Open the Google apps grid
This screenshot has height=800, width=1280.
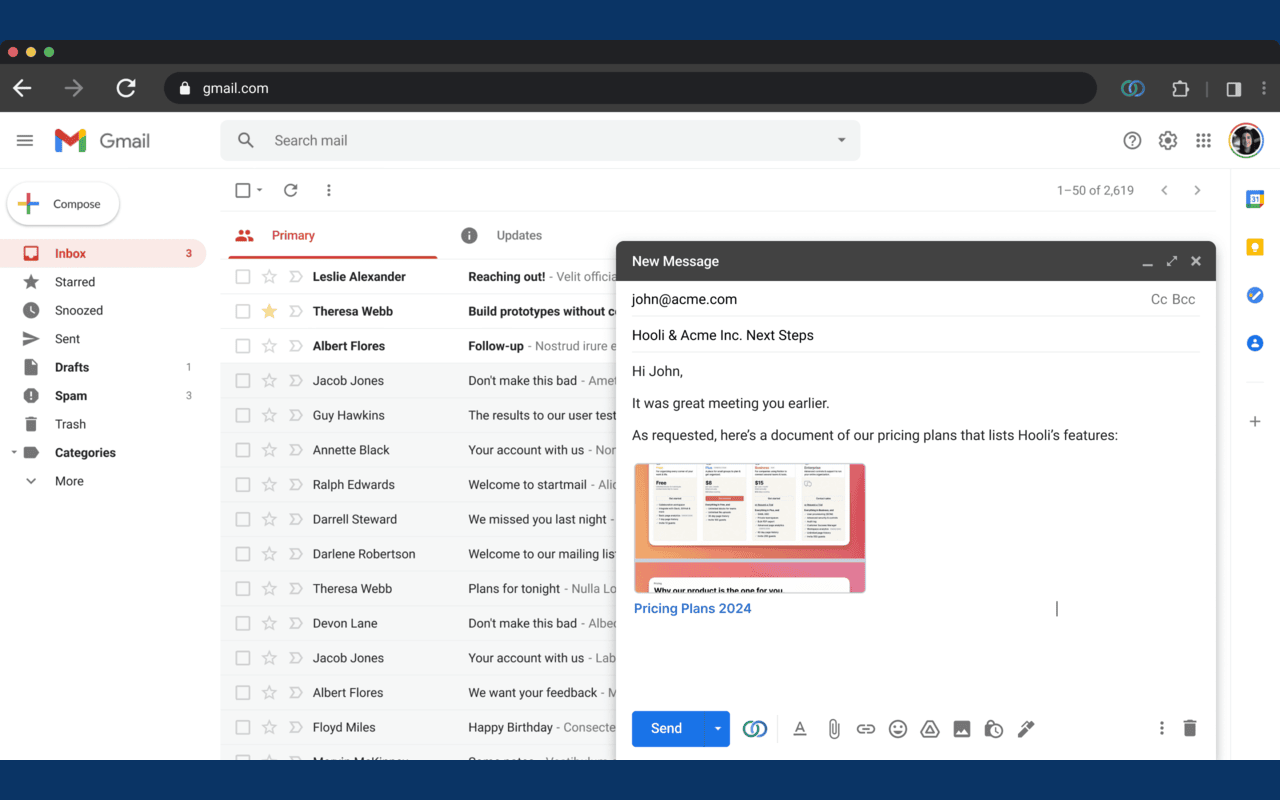point(1203,141)
